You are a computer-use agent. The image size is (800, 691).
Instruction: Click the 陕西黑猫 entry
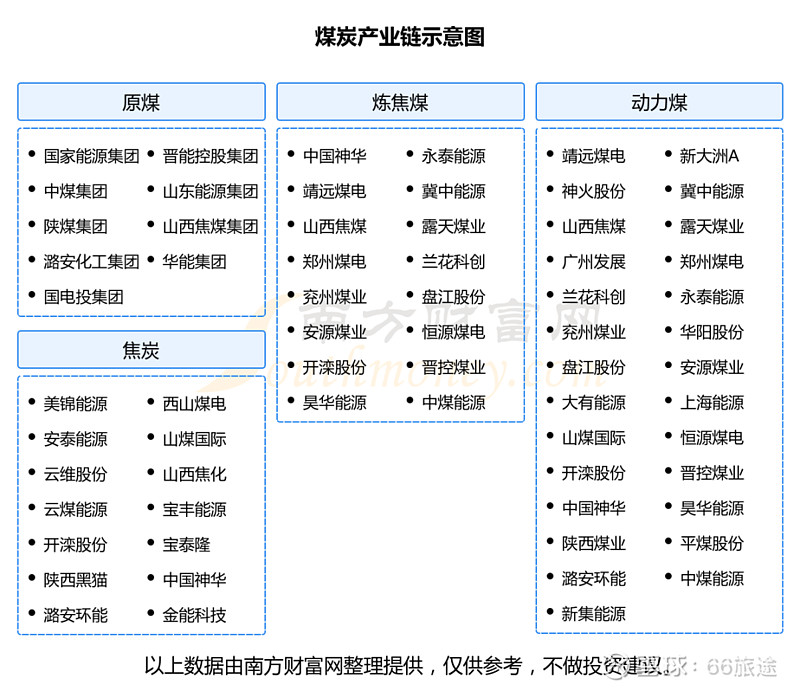(75, 580)
